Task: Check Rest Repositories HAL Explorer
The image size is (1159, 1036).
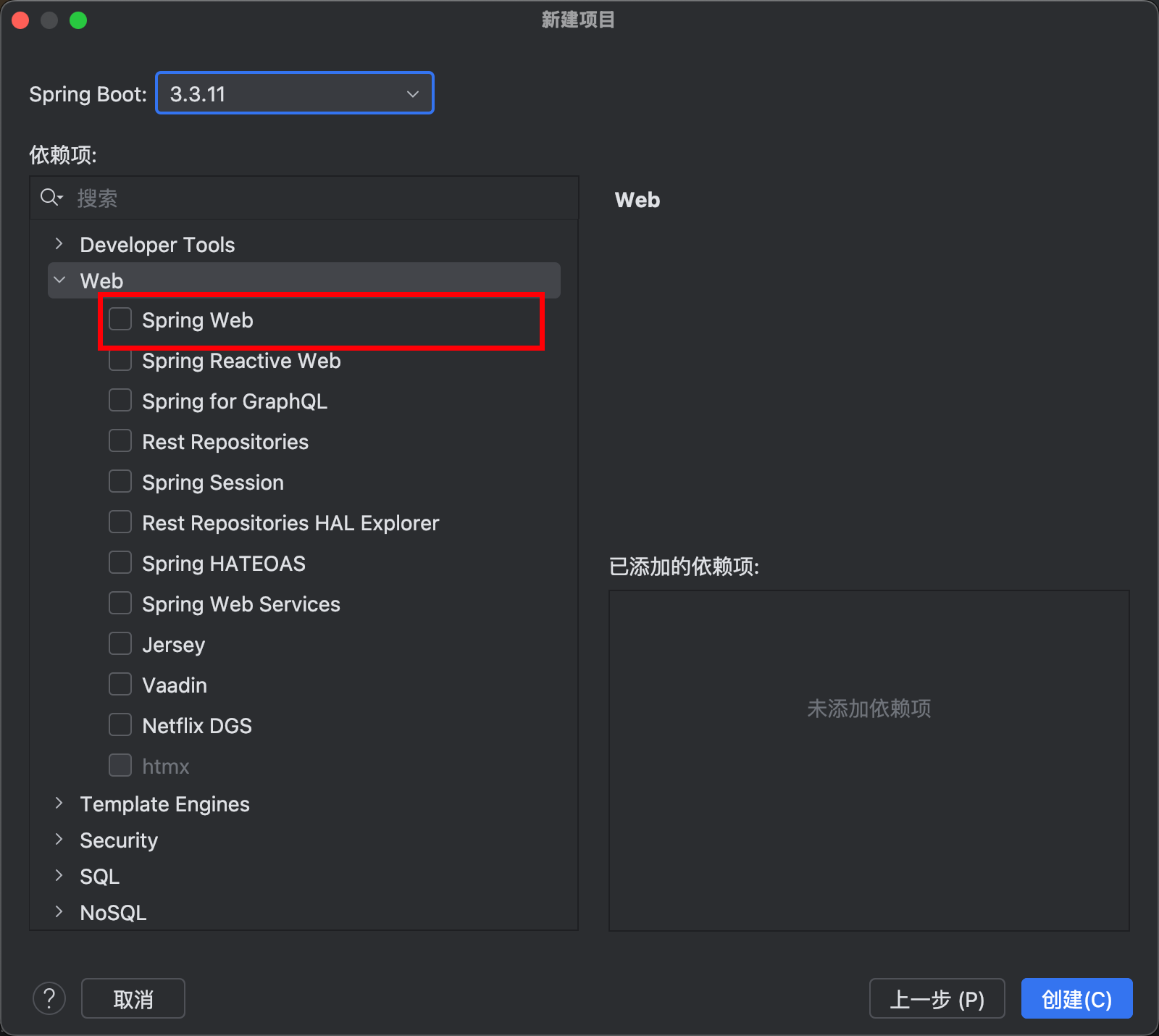Action: click(x=120, y=522)
